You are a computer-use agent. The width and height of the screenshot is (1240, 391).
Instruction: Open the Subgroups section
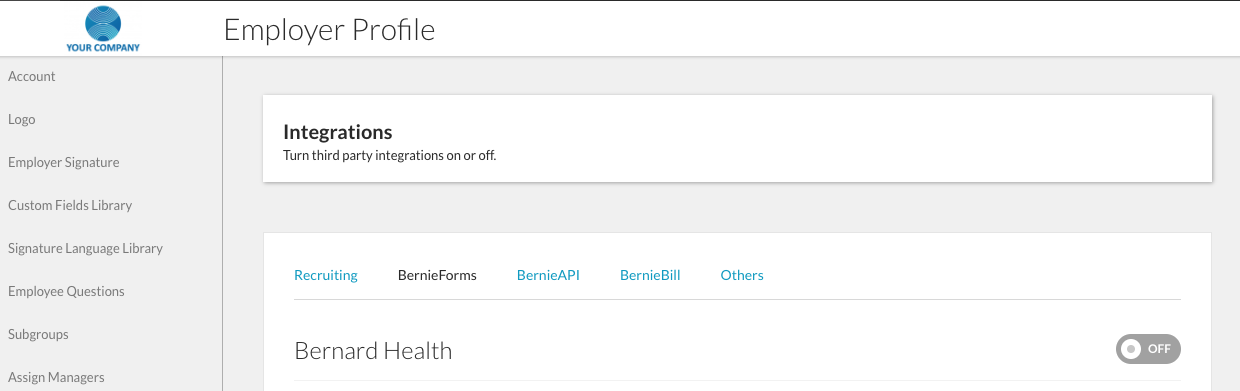(36, 334)
